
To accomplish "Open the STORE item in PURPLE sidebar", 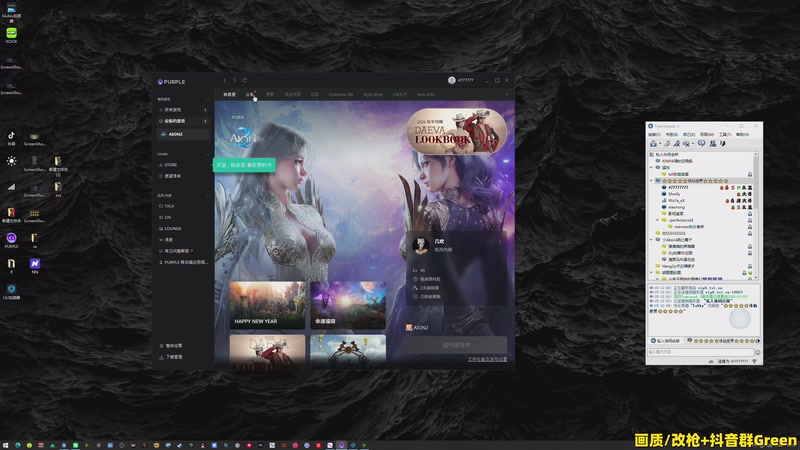I will click(168, 165).
